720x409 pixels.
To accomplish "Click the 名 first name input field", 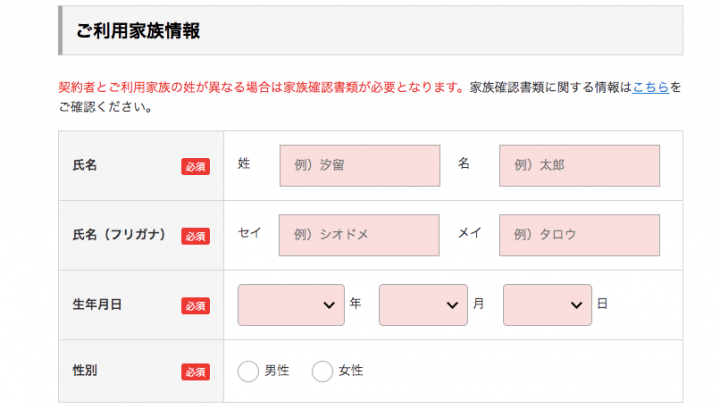I will [579, 165].
